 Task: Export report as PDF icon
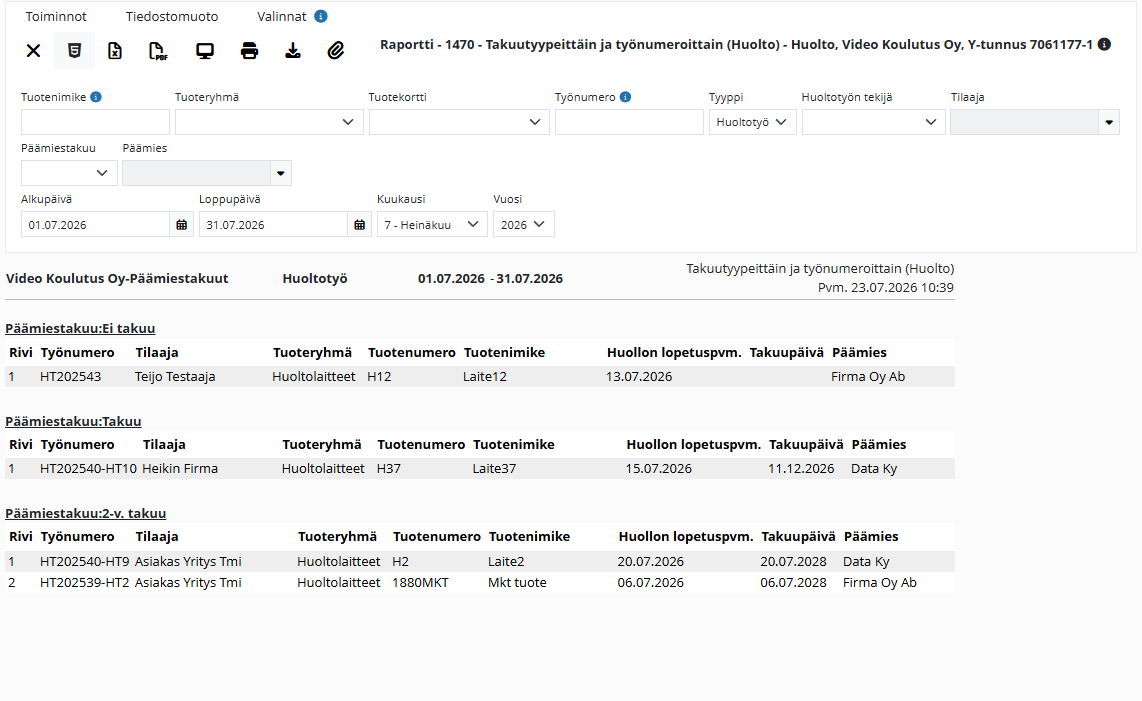(158, 50)
